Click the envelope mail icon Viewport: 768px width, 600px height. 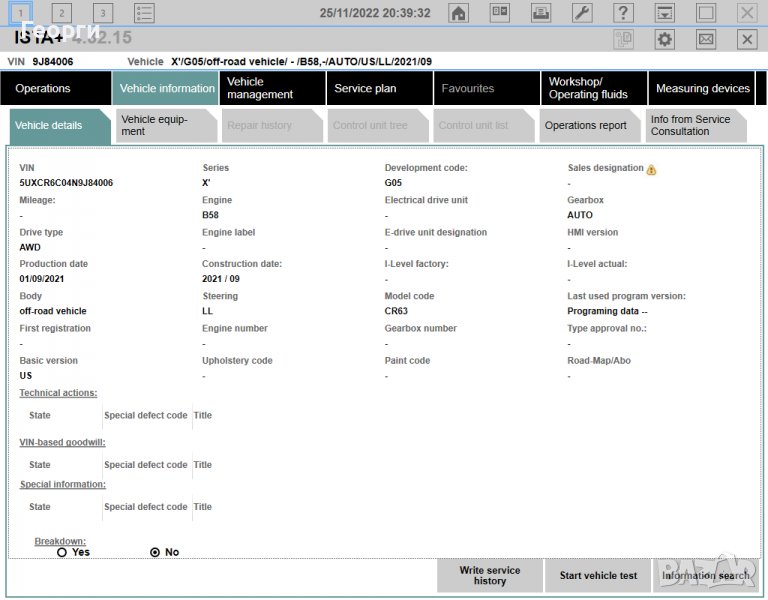point(705,39)
